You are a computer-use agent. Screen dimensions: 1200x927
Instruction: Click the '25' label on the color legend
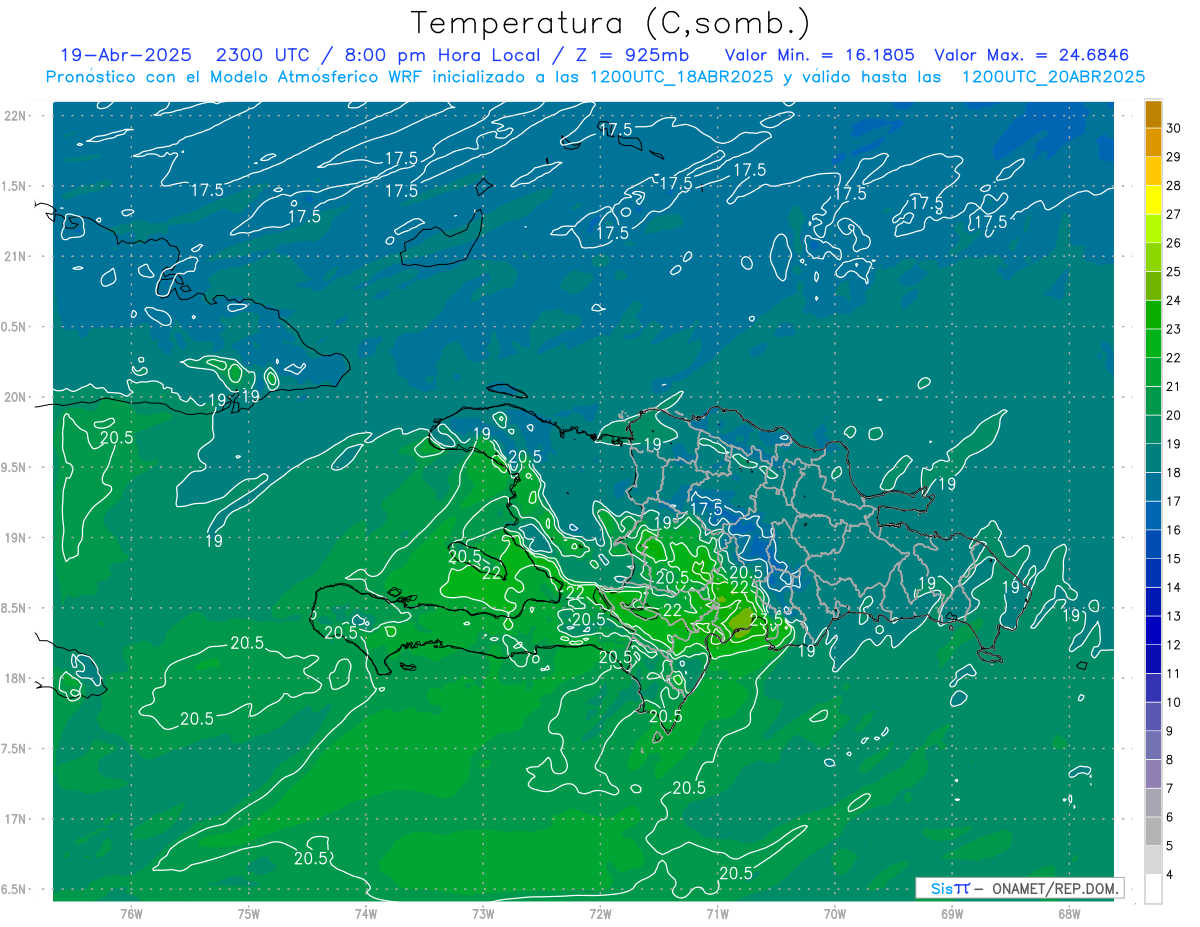pyautogui.click(x=1174, y=272)
